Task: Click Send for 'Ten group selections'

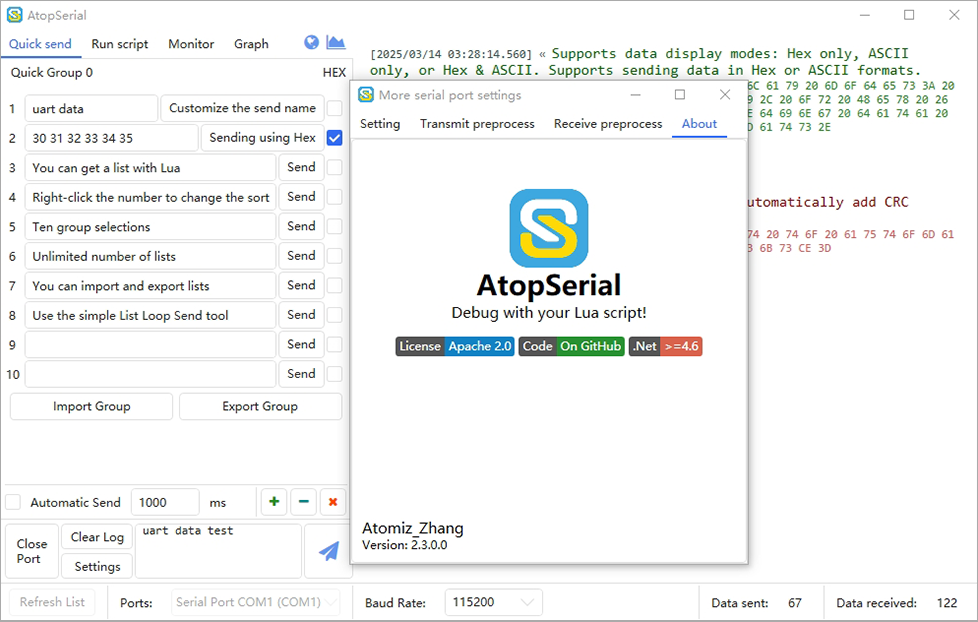Action: pyautogui.click(x=301, y=226)
